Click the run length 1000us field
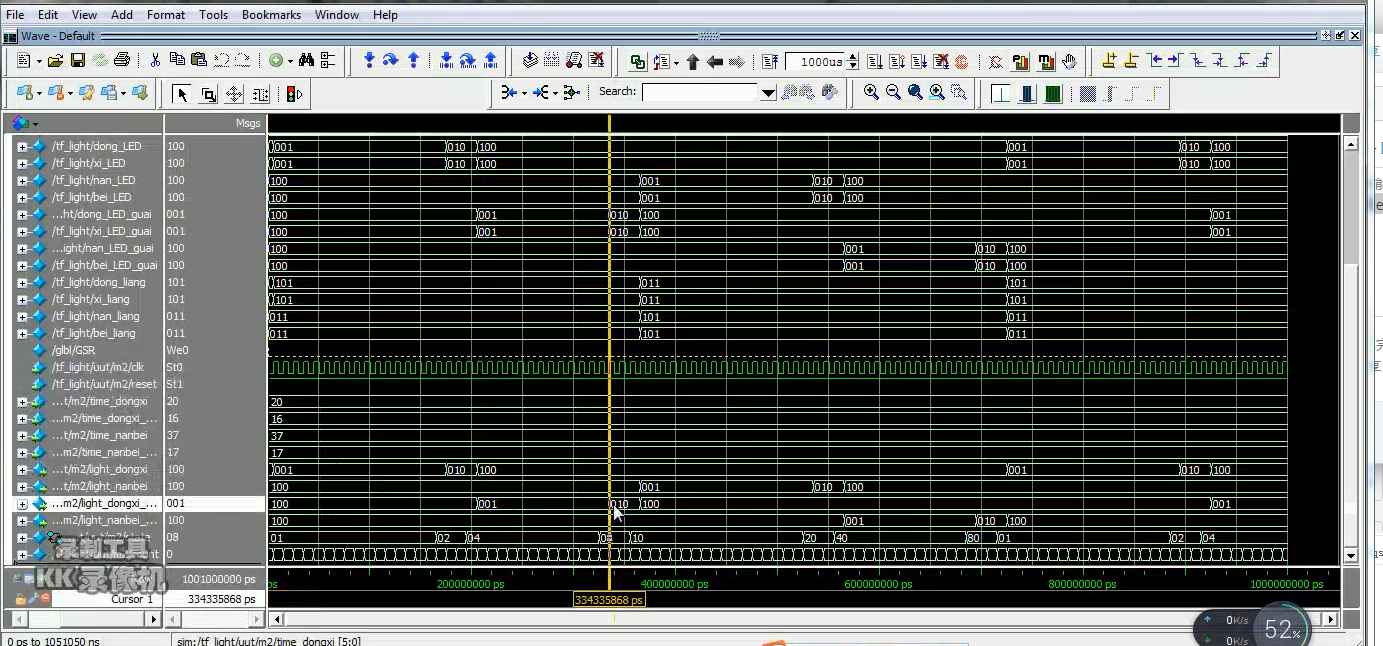Image resolution: width=1383 pixels, height=646 pixels. coord(817,62)
